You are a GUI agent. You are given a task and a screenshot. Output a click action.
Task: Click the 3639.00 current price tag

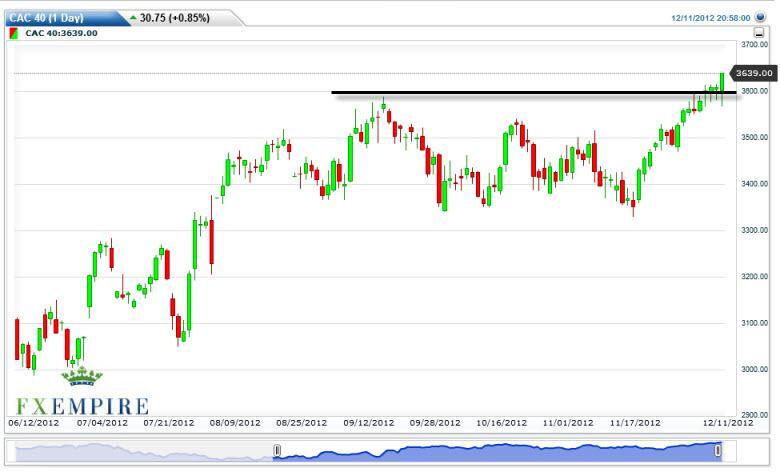(x=752, y=73)
